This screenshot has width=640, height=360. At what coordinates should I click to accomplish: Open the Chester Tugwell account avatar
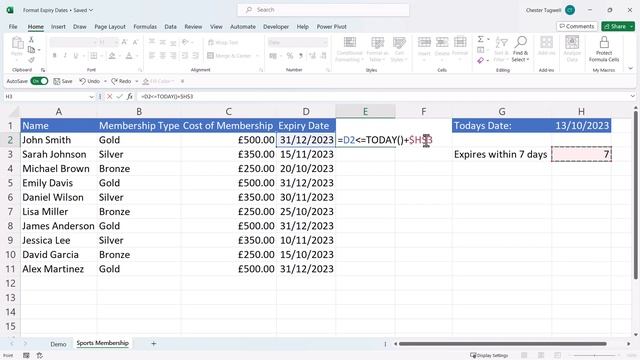point(570,10)
